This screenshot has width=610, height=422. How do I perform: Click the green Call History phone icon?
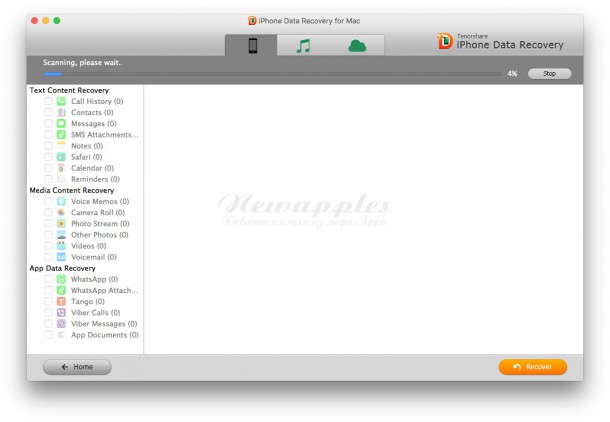(x=61, y=101)
